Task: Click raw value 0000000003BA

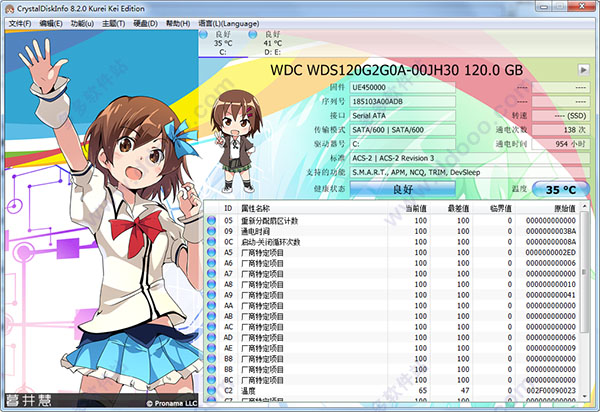Action: [x=551, y=231]
